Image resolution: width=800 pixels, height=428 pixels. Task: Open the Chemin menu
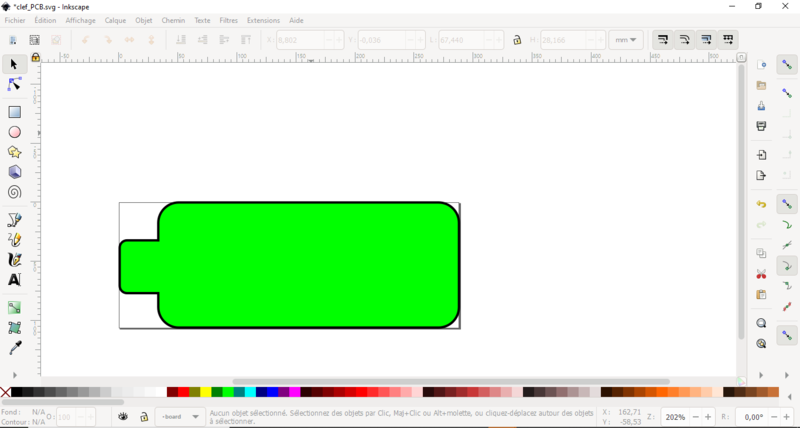pyautogui.click(x=173, y=20)
